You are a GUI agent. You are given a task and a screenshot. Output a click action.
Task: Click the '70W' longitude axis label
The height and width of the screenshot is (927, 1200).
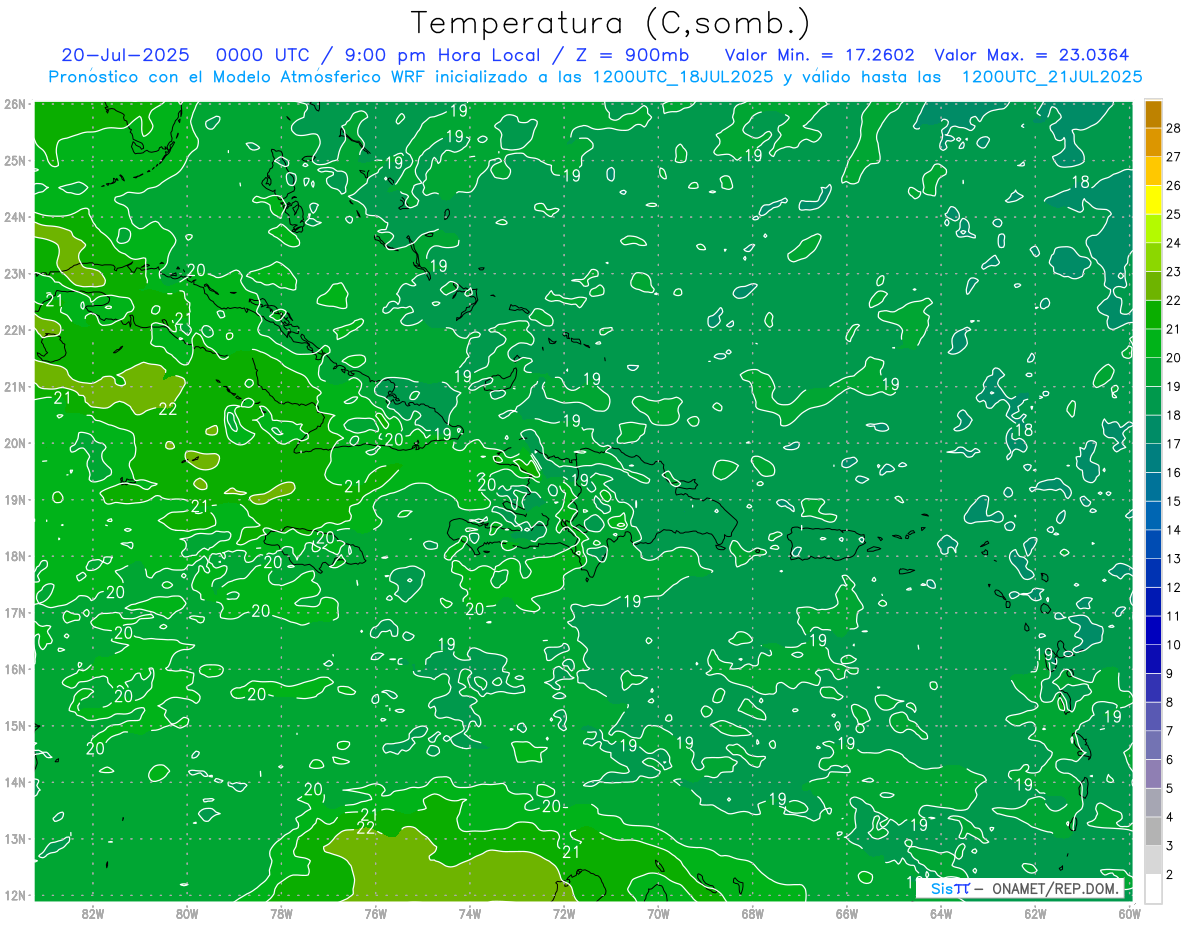click(658, 913)
